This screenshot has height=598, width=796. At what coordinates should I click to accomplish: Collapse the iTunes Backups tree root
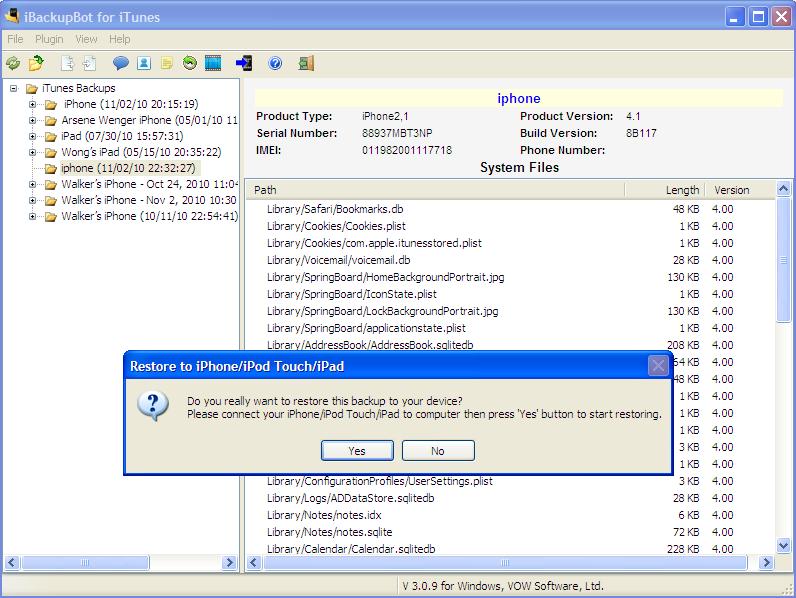point(14,88)
